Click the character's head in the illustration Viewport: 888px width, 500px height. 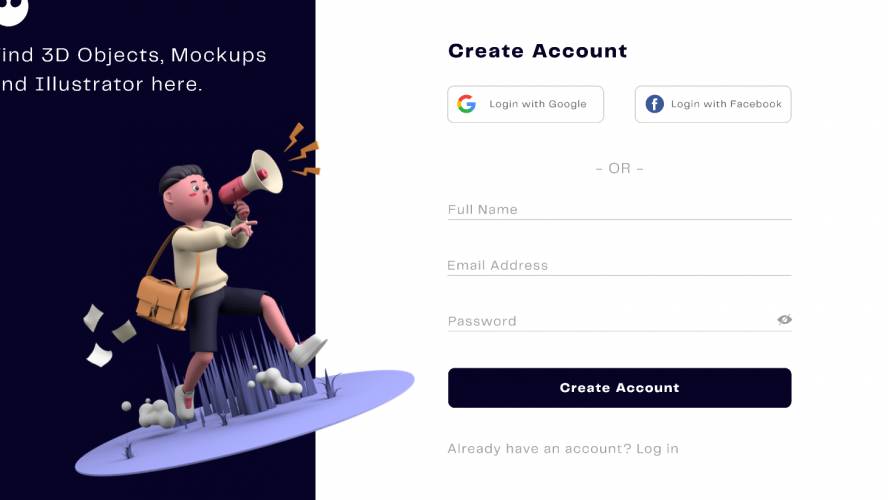[186, 193]
